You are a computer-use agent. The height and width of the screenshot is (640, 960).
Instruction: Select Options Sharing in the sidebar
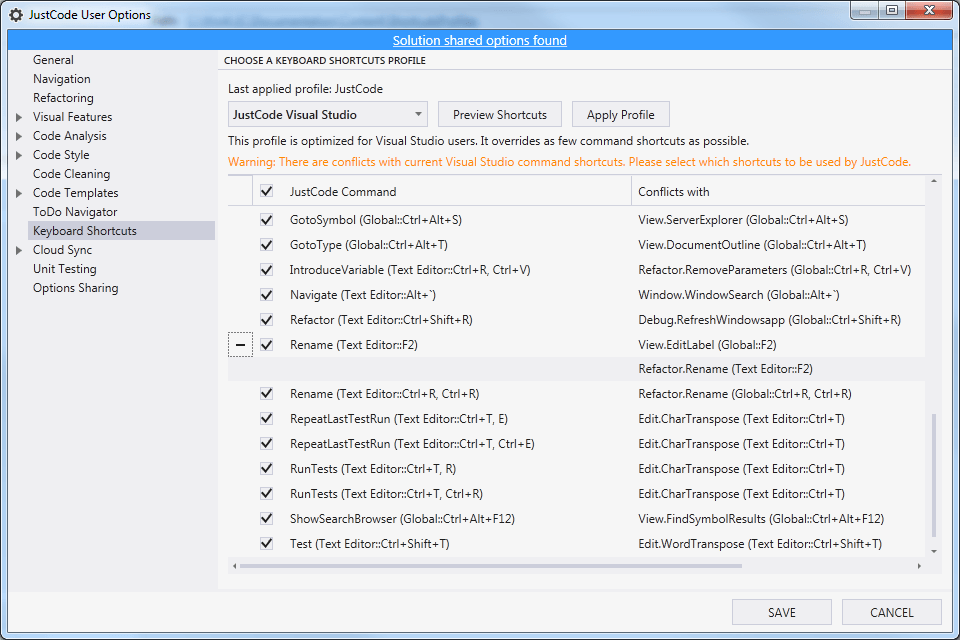tap(75, 288)
